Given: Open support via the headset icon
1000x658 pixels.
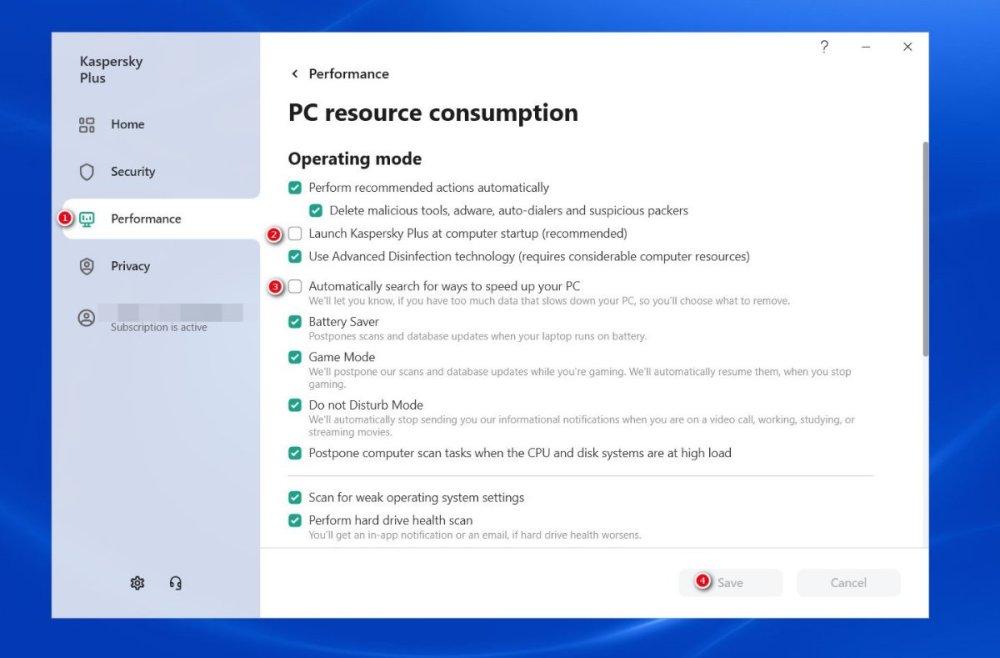Looking at the screenshot, I should [175, 583].
